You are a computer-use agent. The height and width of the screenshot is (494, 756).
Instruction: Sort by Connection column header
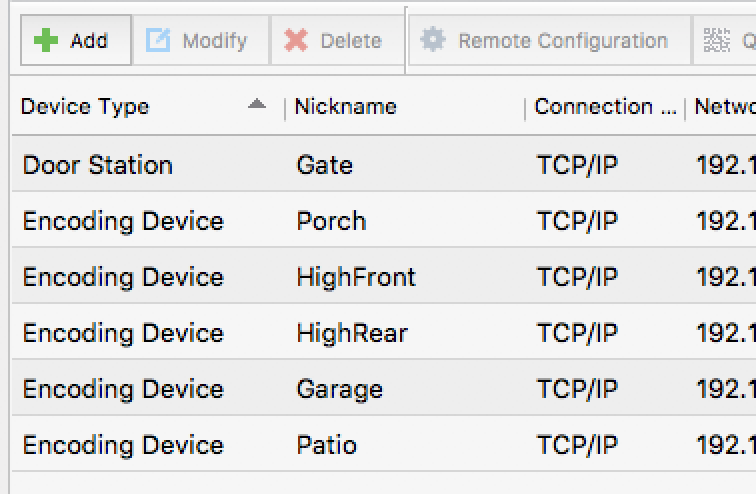point(604,107)
